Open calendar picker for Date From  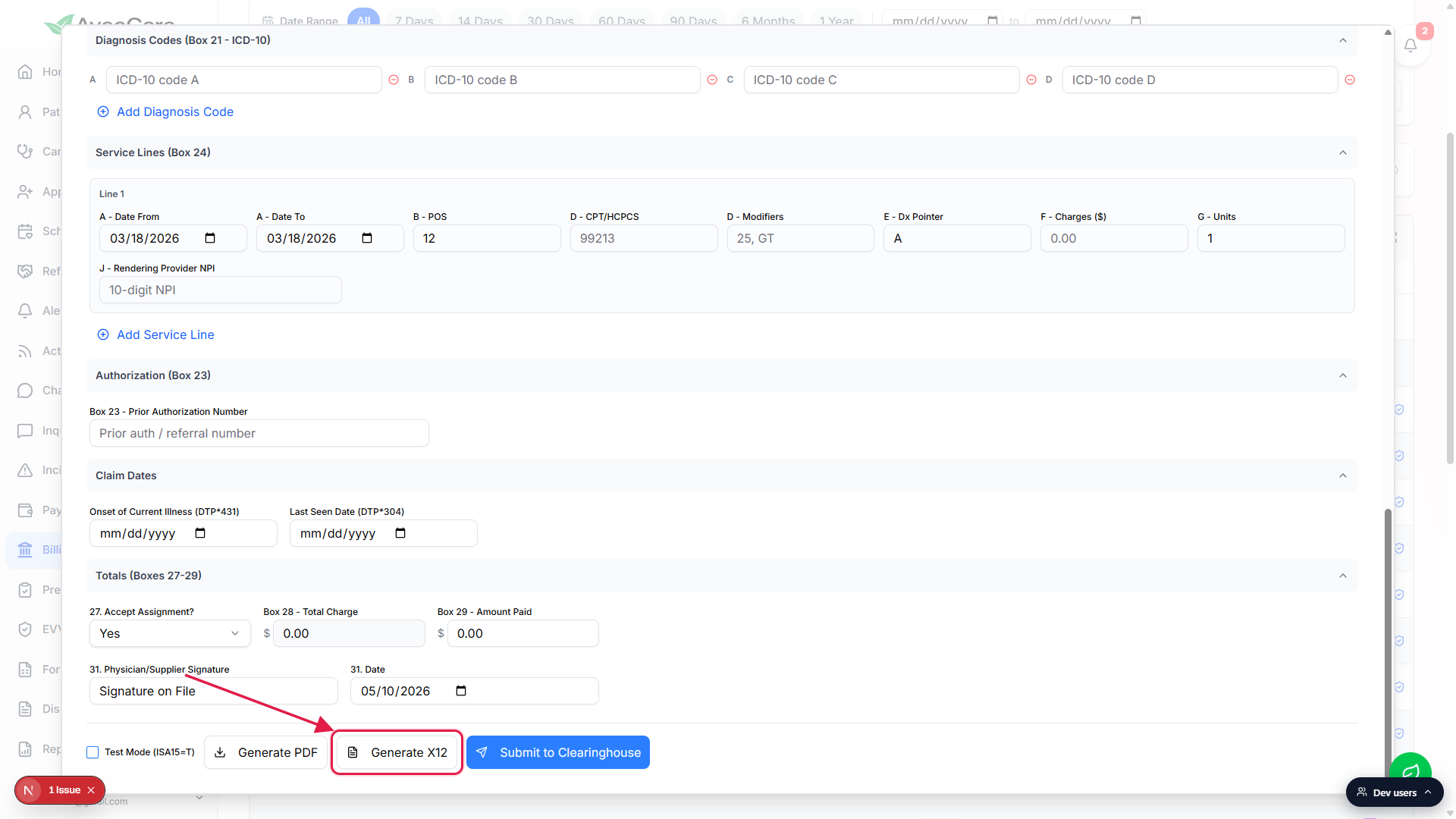[x=210, y=238]
